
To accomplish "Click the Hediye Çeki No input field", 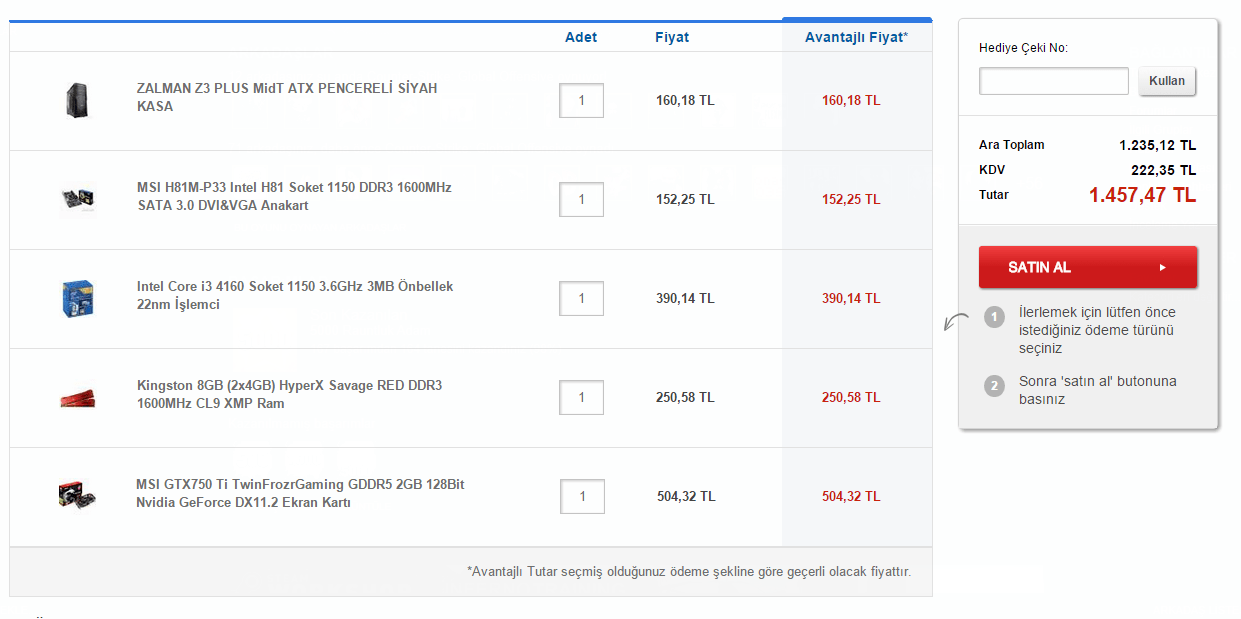I will tap(1053, 81).
